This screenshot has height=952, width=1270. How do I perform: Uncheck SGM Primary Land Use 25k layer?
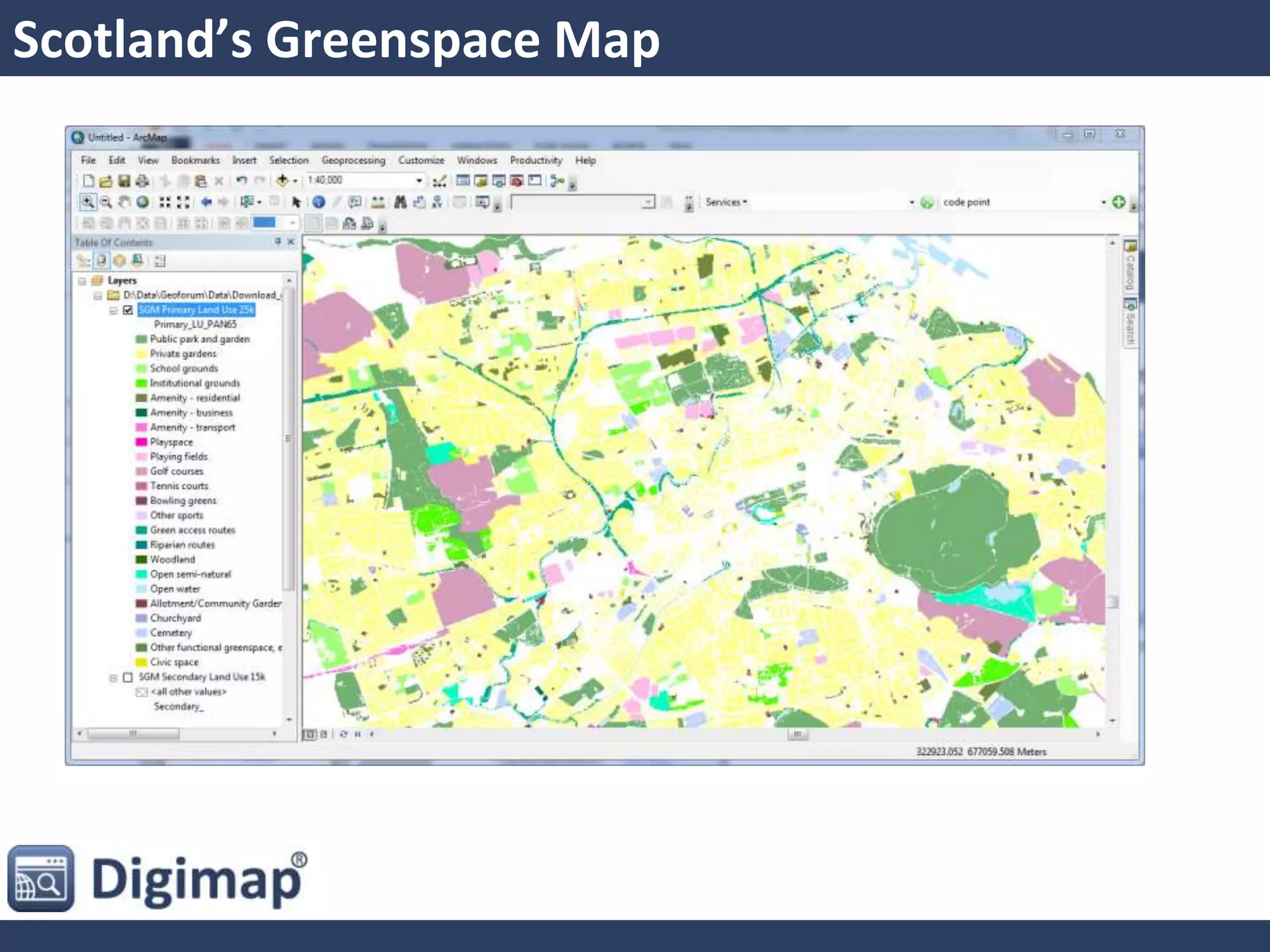tap(128, 310)
